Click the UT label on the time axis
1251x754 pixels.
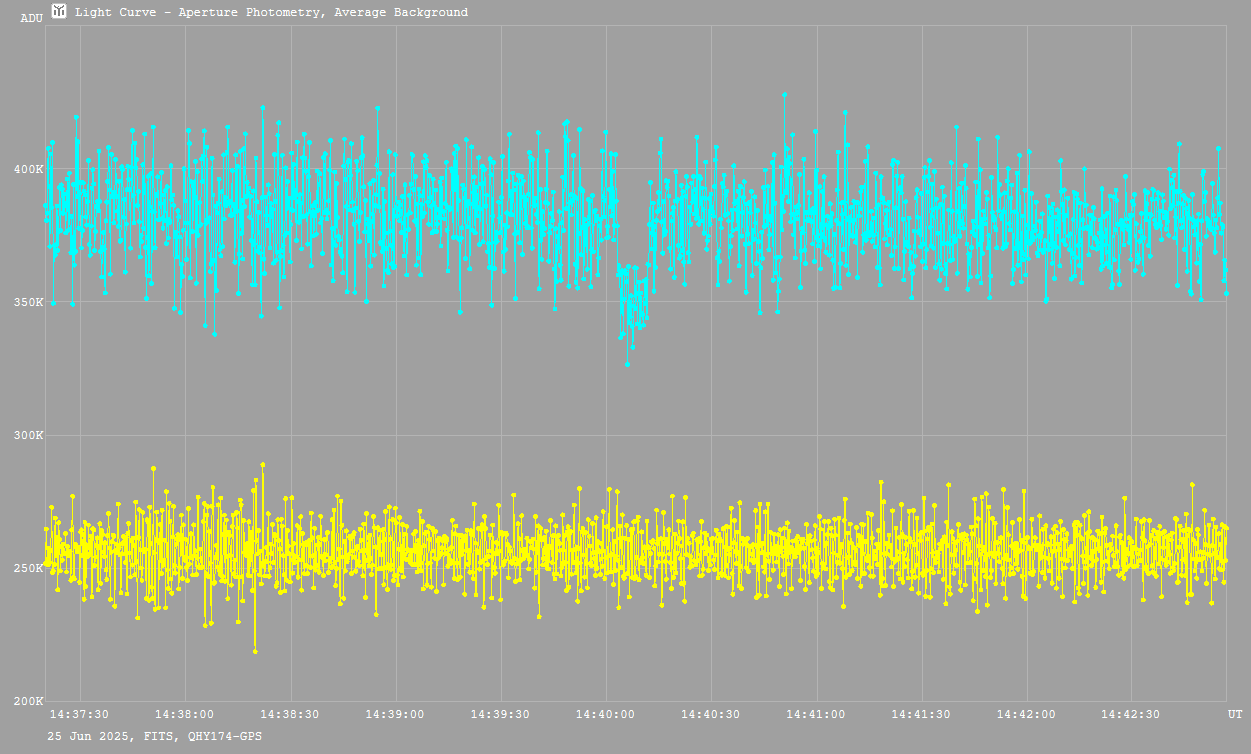(1235, 715)
